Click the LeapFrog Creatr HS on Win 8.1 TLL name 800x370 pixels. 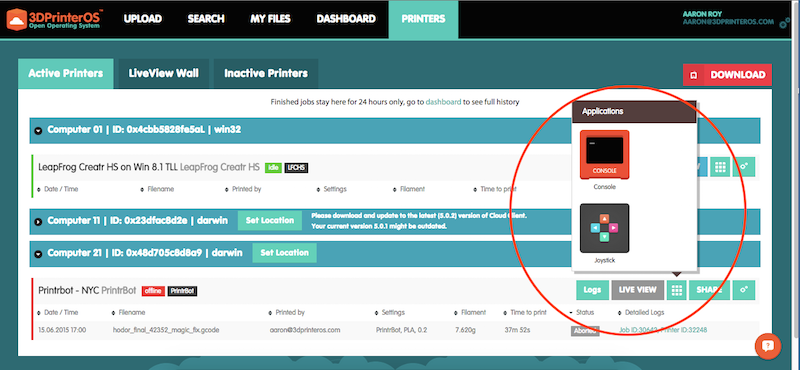tap(108, 167)
